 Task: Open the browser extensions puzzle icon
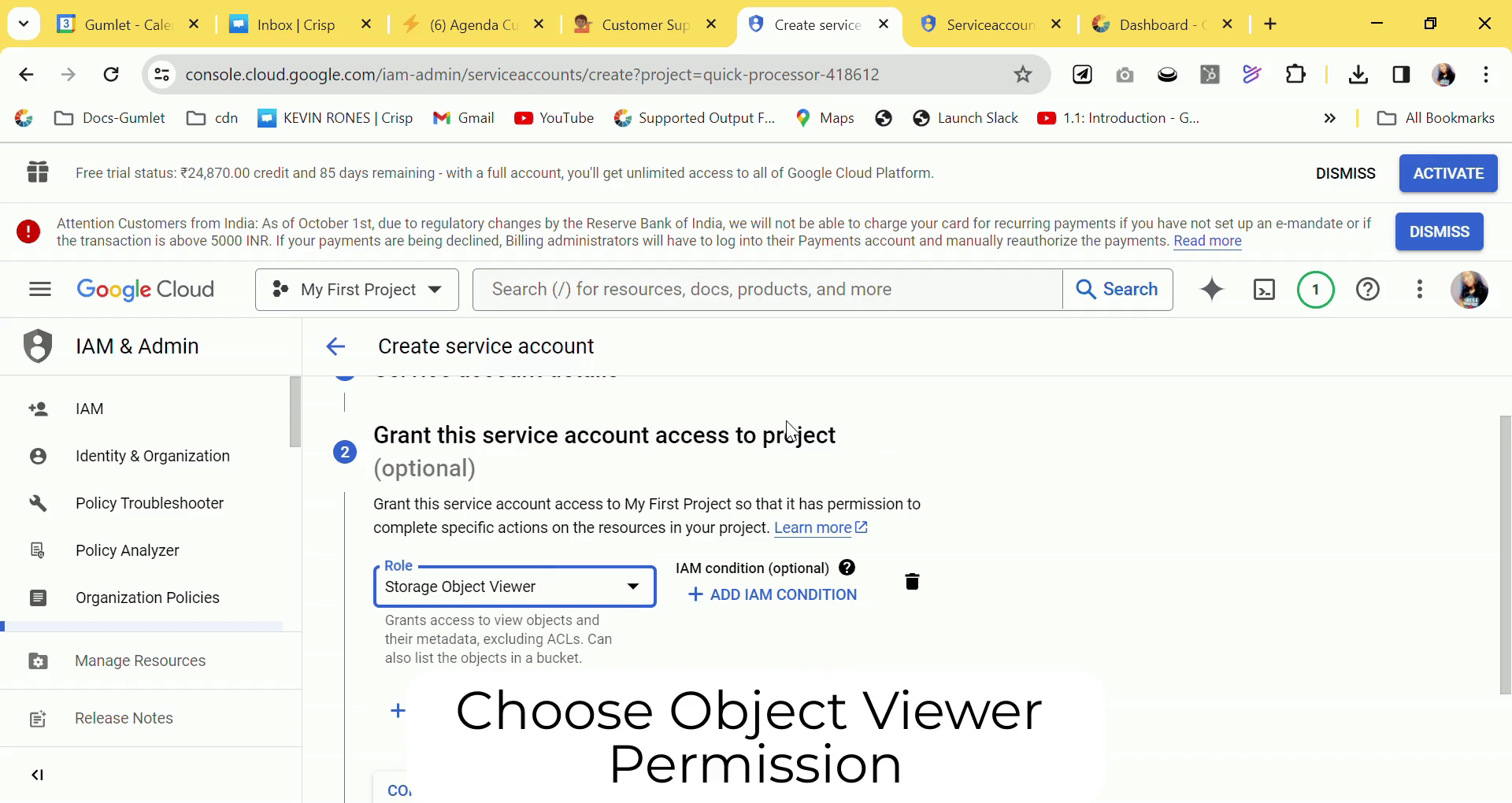(1295, 75)
